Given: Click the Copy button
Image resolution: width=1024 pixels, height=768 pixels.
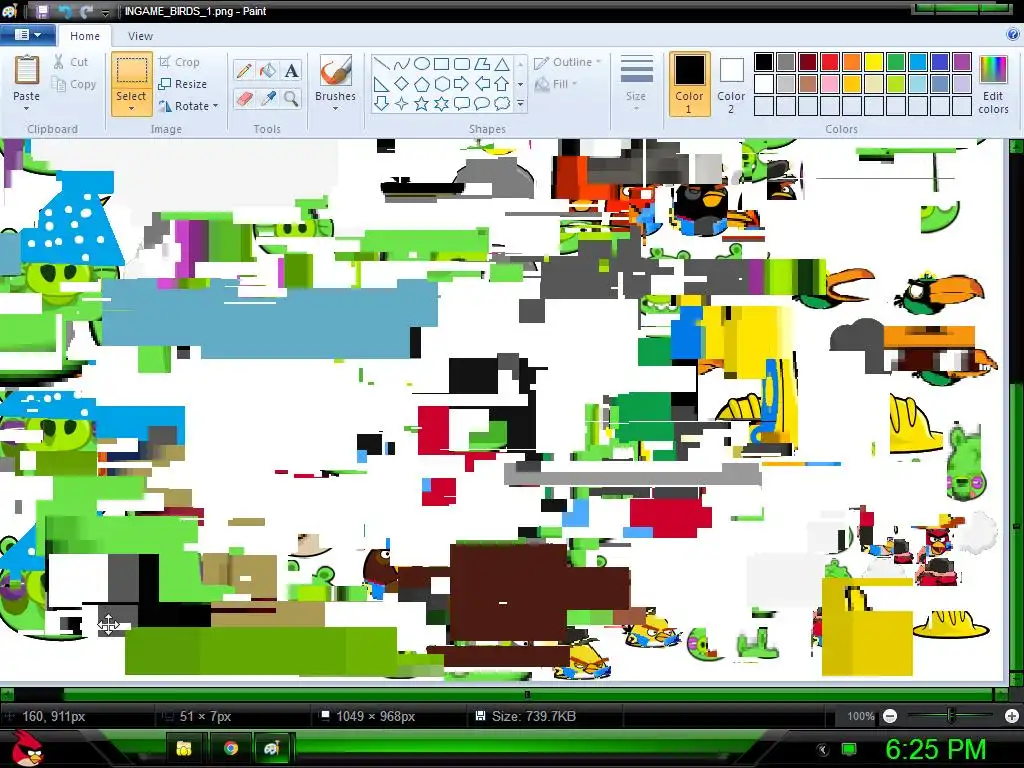Looking at the screenshot, I should tap(74, 84).
